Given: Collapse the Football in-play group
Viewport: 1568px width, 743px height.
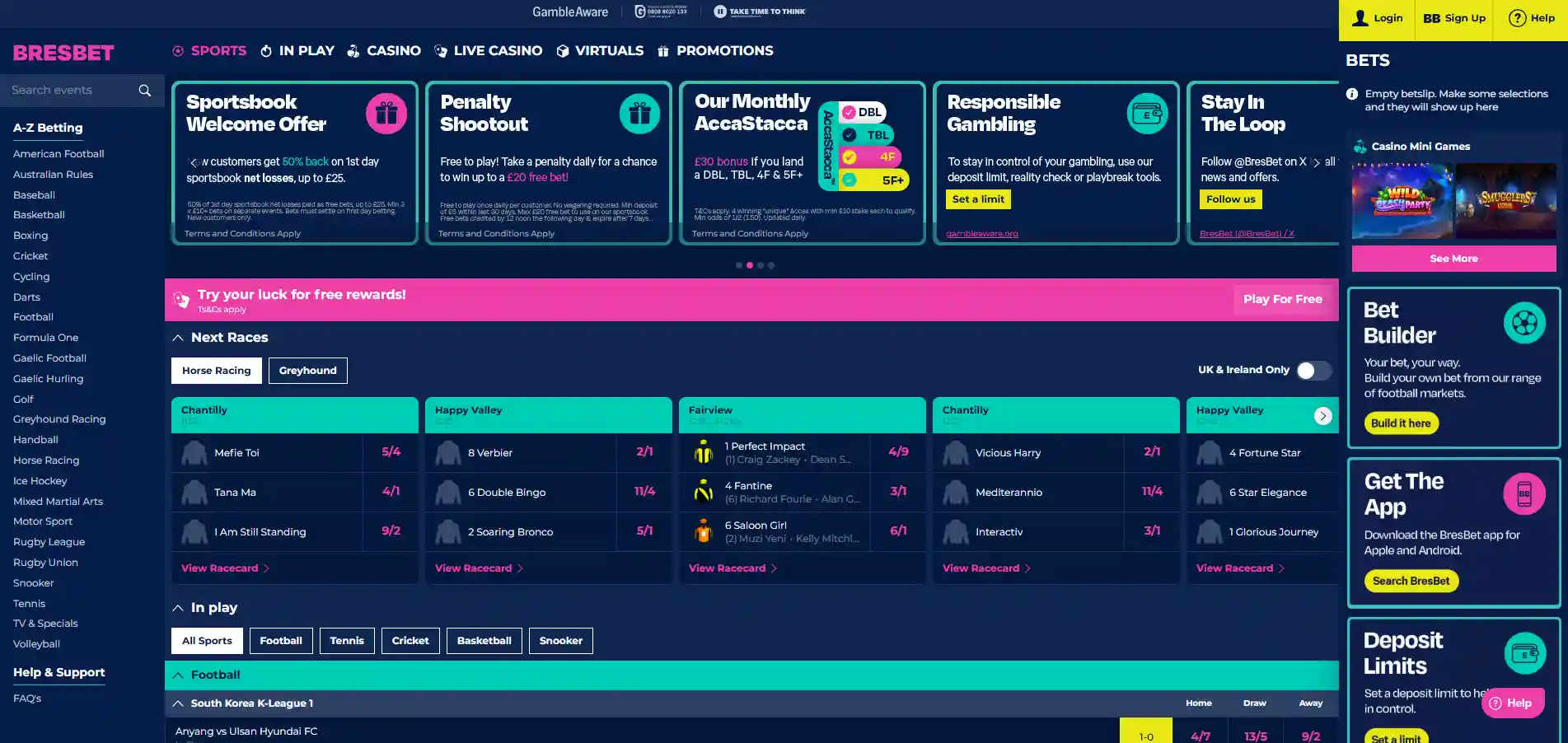Looking at the screenshot, I should point(178,675).
